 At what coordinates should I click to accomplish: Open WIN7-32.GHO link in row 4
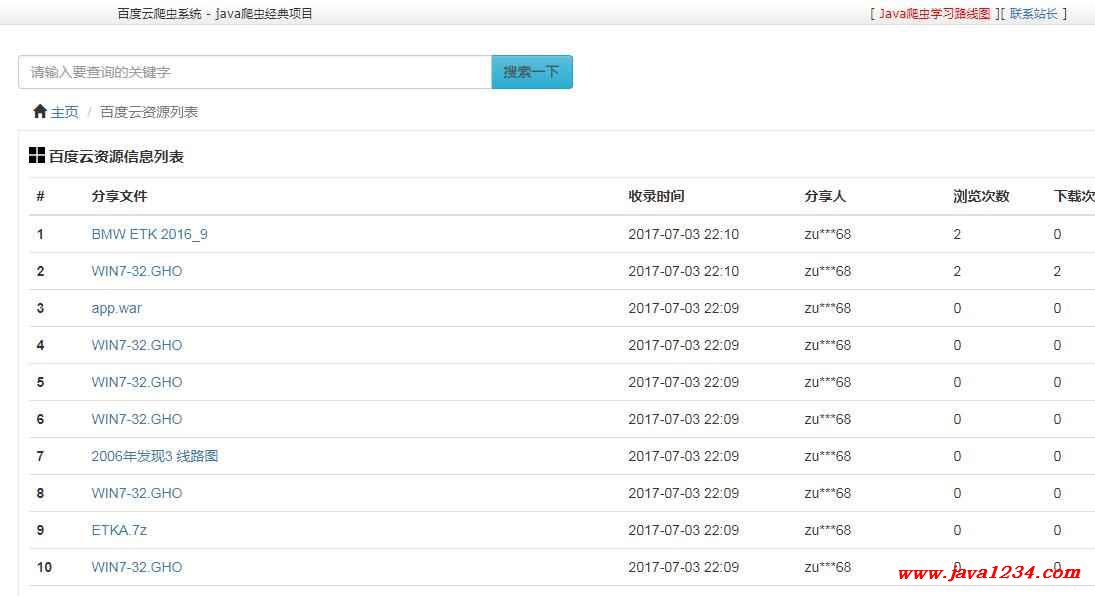tap(137, 345)
